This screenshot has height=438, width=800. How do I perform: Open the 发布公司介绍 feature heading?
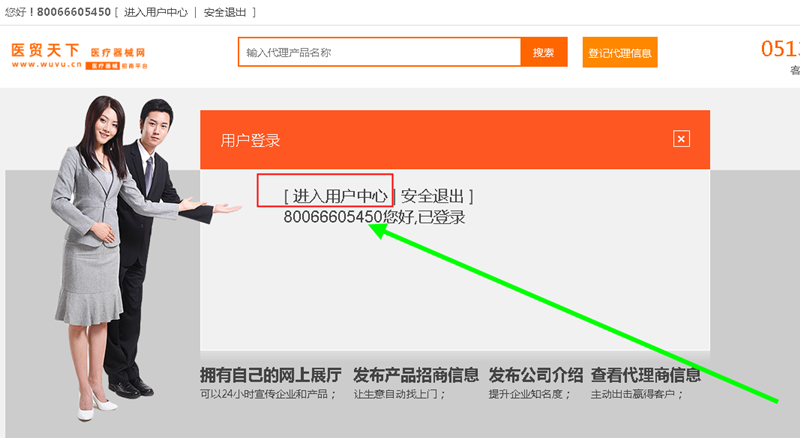pos(535,376)
